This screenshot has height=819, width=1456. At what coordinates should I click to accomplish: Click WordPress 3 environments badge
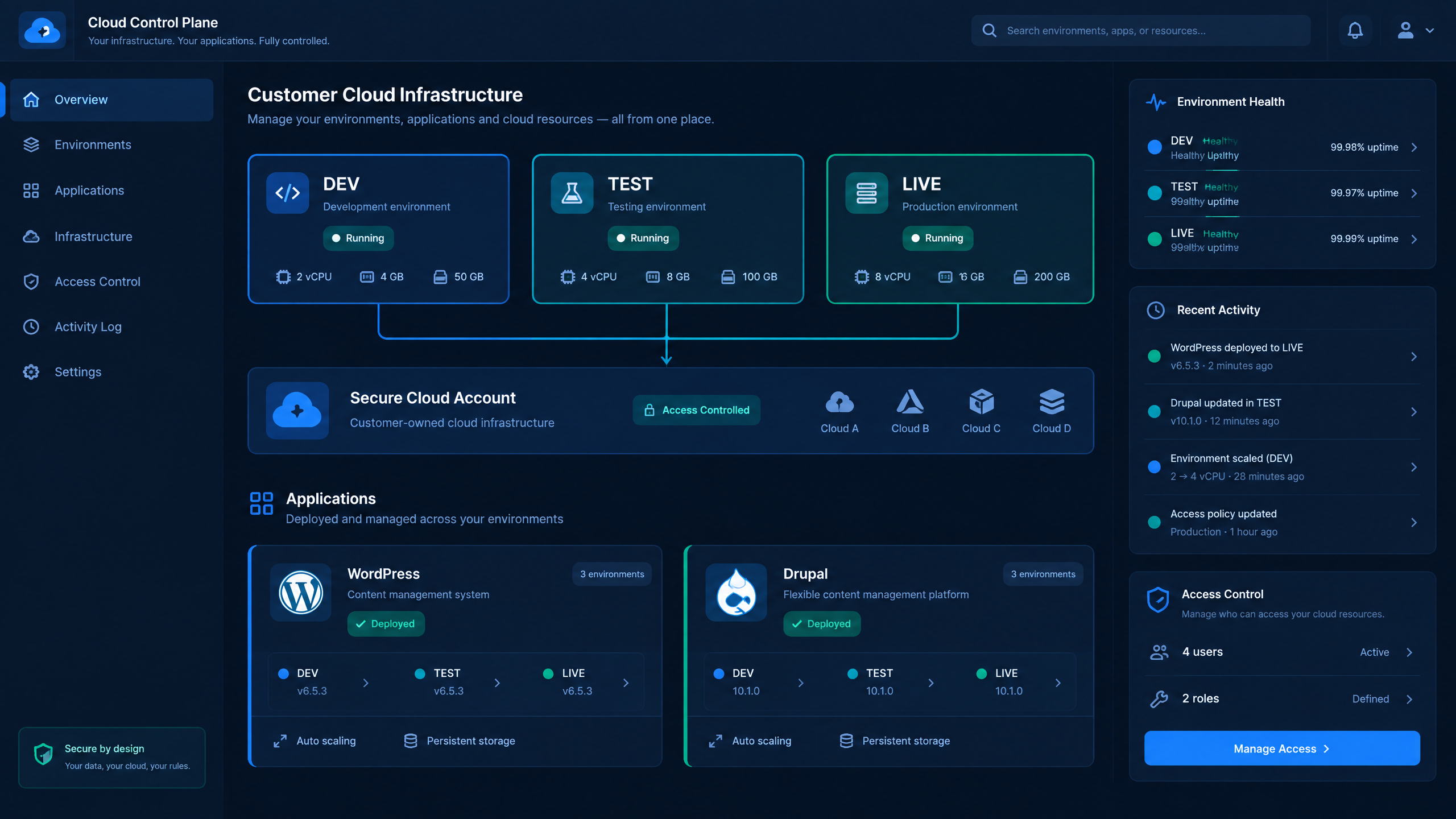[612, 574]
